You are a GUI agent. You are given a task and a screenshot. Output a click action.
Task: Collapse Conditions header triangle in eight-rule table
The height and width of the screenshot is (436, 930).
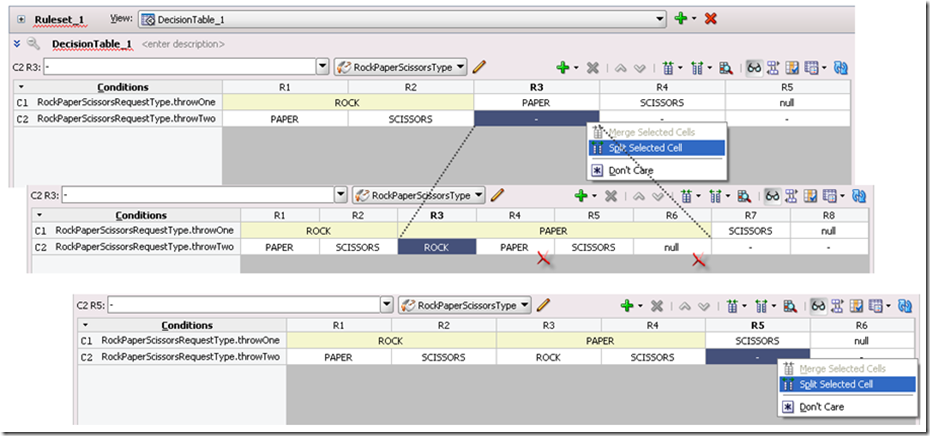(x=40, y=215)
